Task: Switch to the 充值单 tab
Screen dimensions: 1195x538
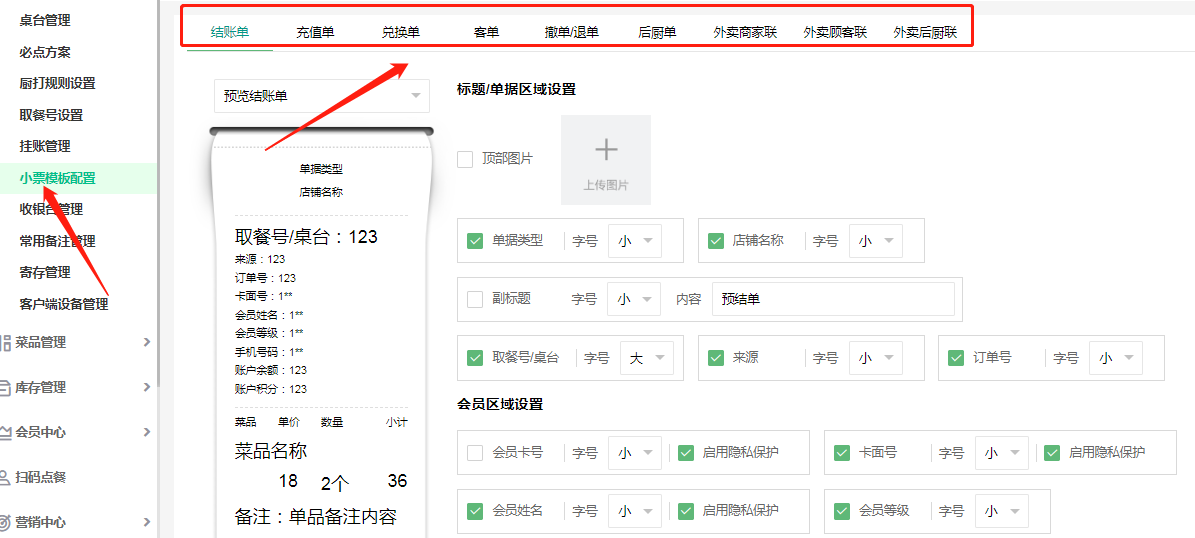Action: click(x=315, y=32)
